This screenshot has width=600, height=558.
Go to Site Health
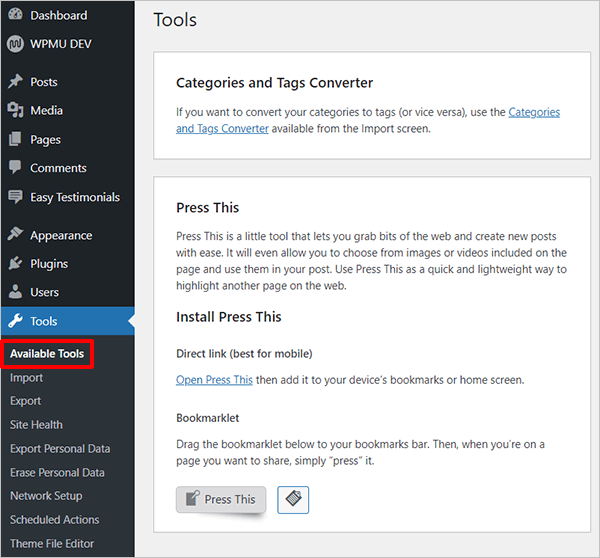(36, 425)
